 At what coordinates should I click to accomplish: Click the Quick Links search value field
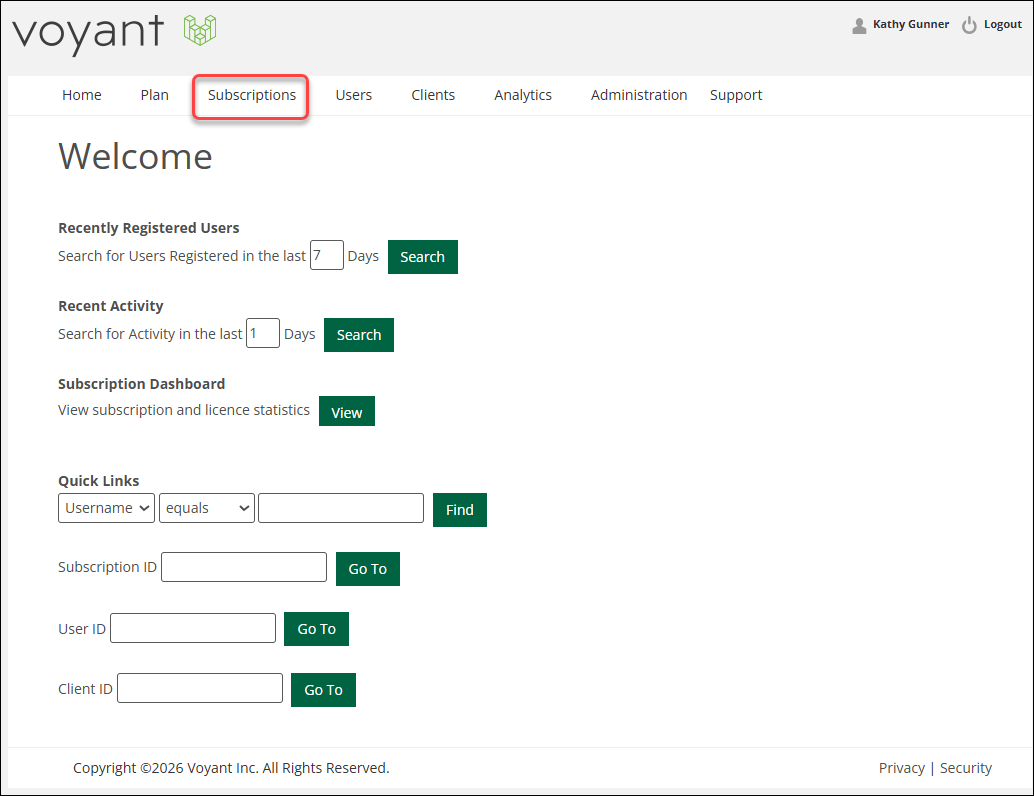tap(341, 508)
